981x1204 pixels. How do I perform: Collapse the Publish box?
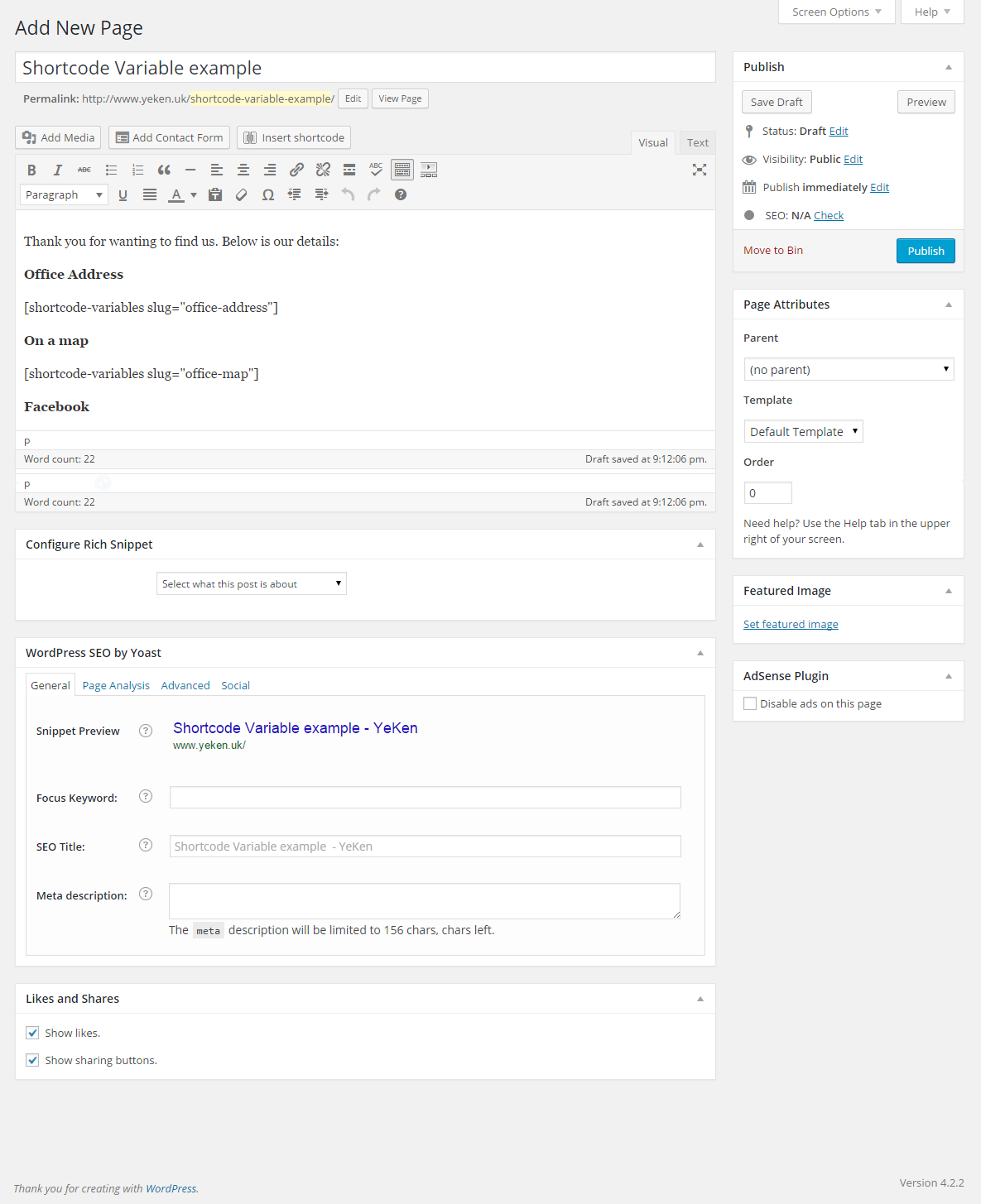949,67
